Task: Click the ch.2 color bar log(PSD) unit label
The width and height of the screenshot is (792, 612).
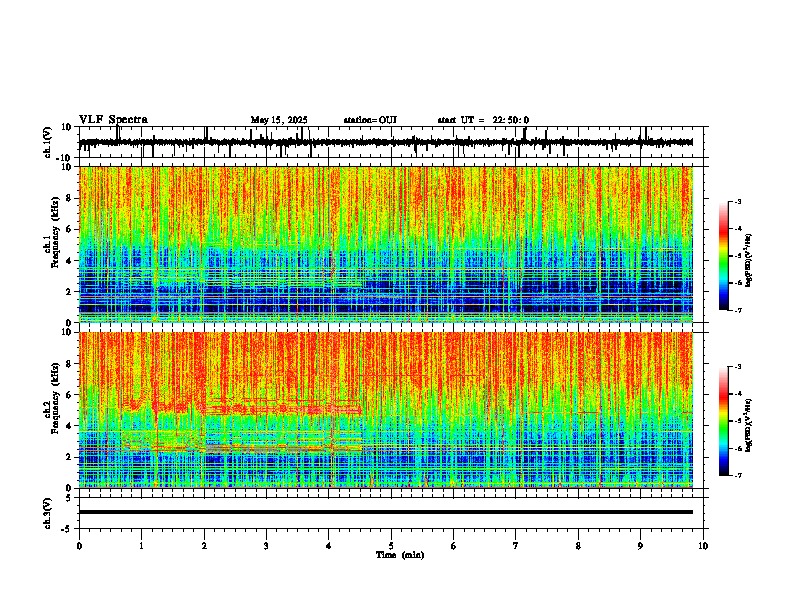Action: tap(749, 425)
